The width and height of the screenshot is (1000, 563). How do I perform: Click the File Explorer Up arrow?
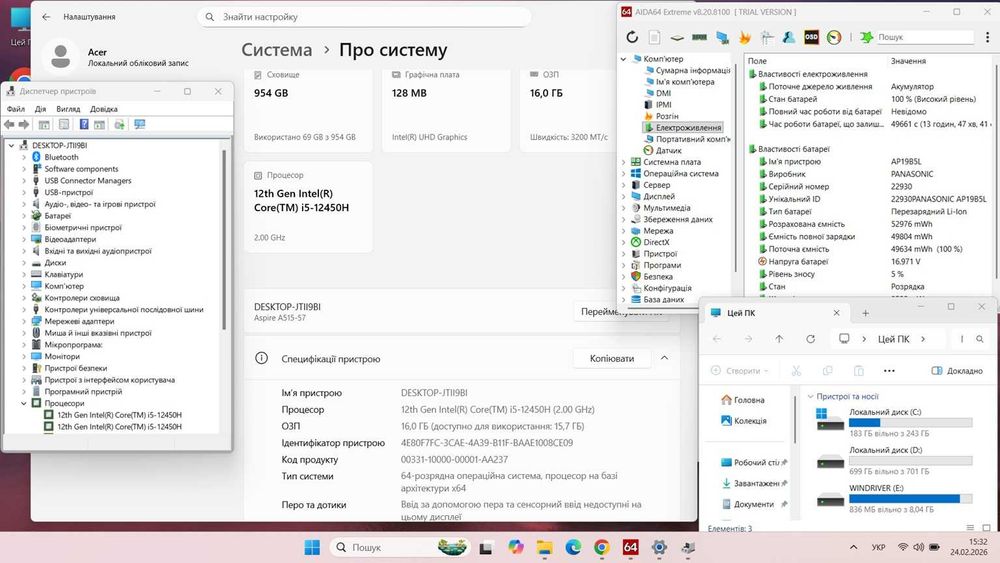[x=779, y=339]
